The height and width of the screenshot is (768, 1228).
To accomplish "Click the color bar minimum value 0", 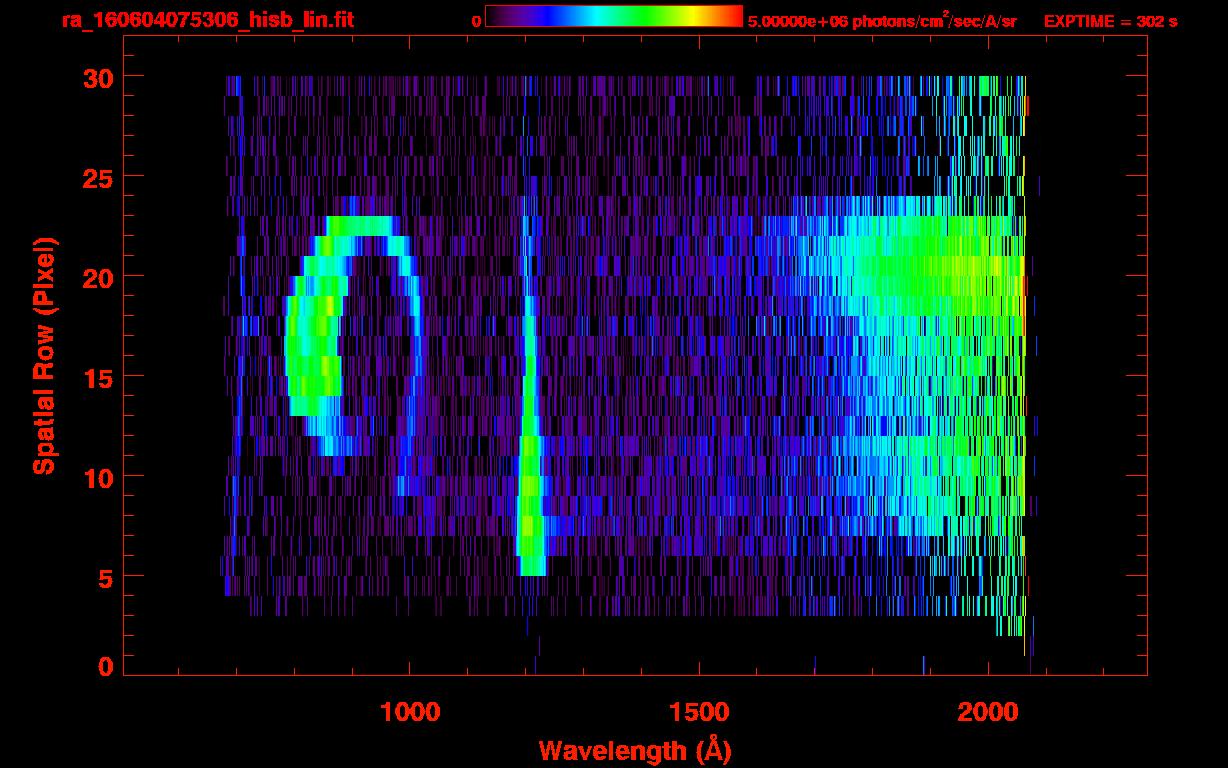I will (x=477, y=21).
